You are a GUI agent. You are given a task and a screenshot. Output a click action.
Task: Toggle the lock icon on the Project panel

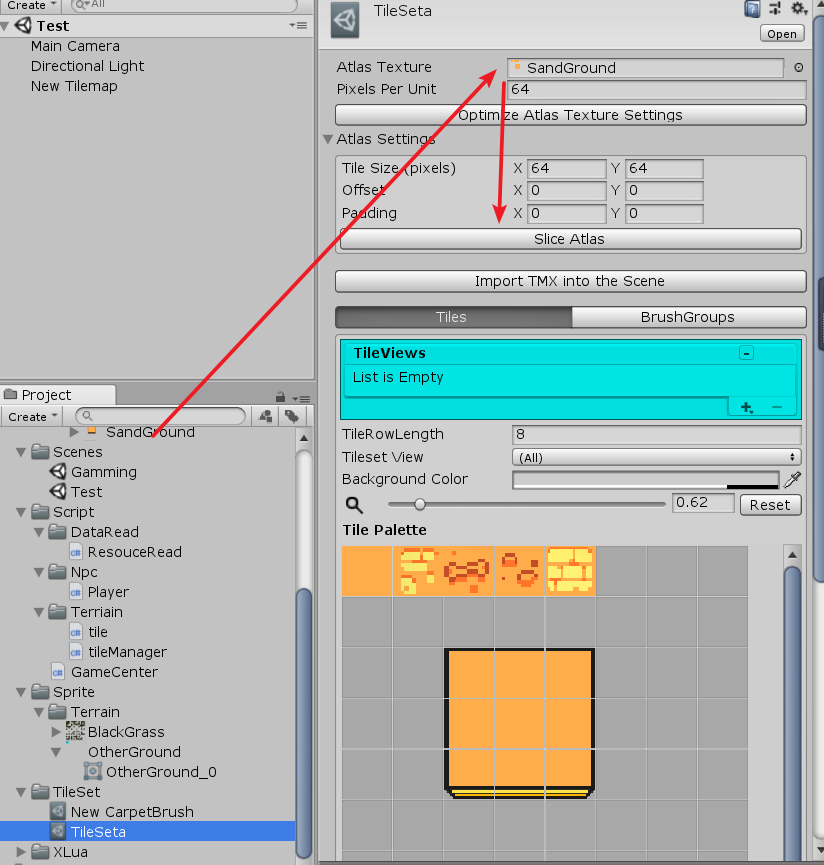pyautogui.click(x=280, y=394)
